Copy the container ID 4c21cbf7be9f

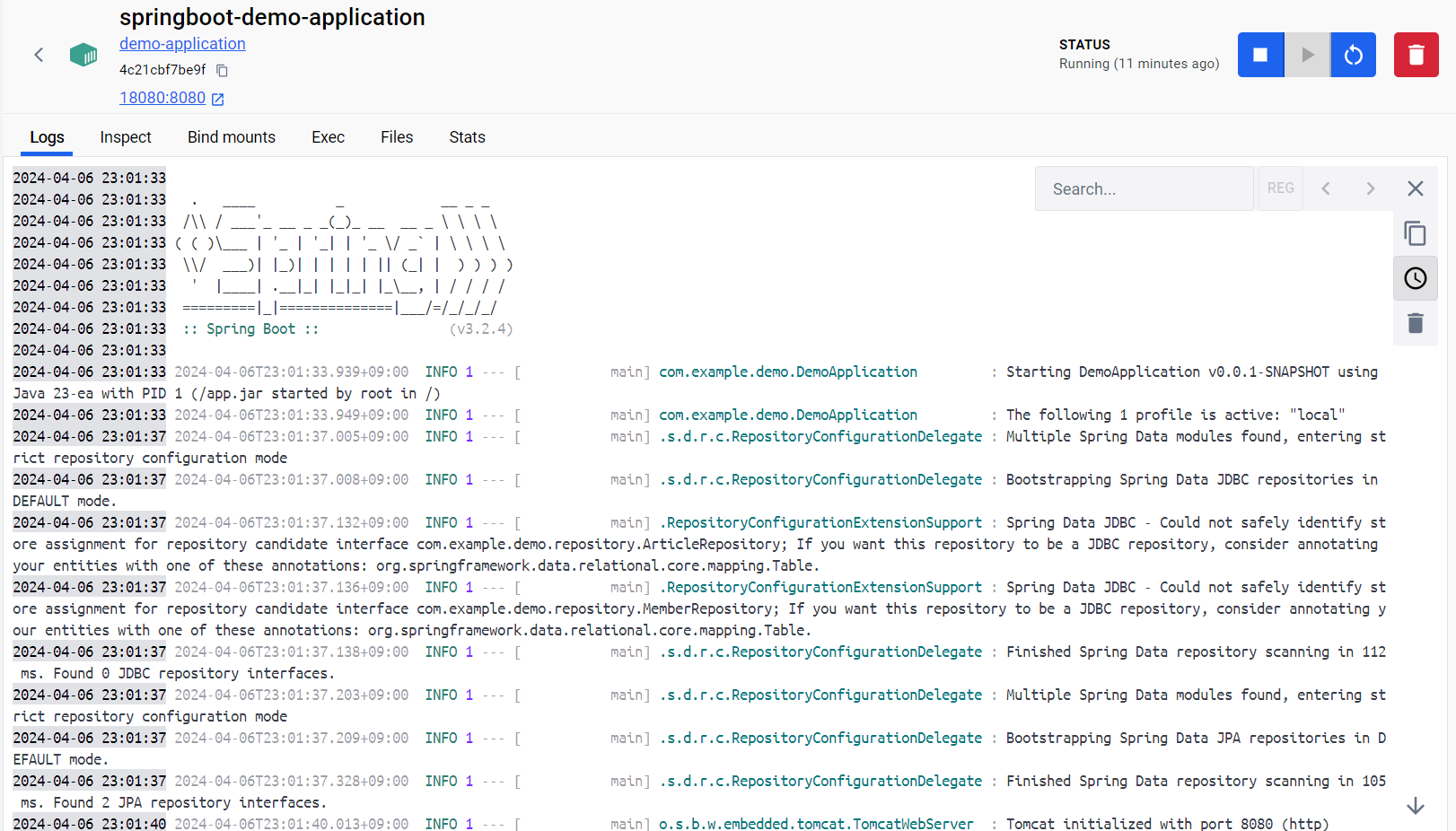tap(223, 71)
